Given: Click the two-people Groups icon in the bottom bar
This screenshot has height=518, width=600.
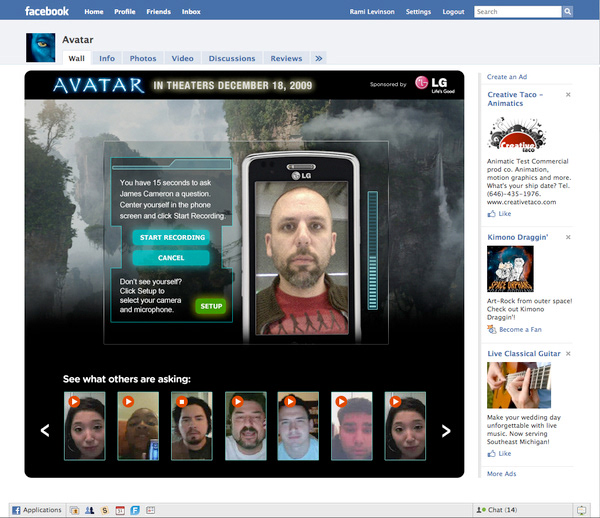Looking at the screenshot, I should tap(90, 510).
